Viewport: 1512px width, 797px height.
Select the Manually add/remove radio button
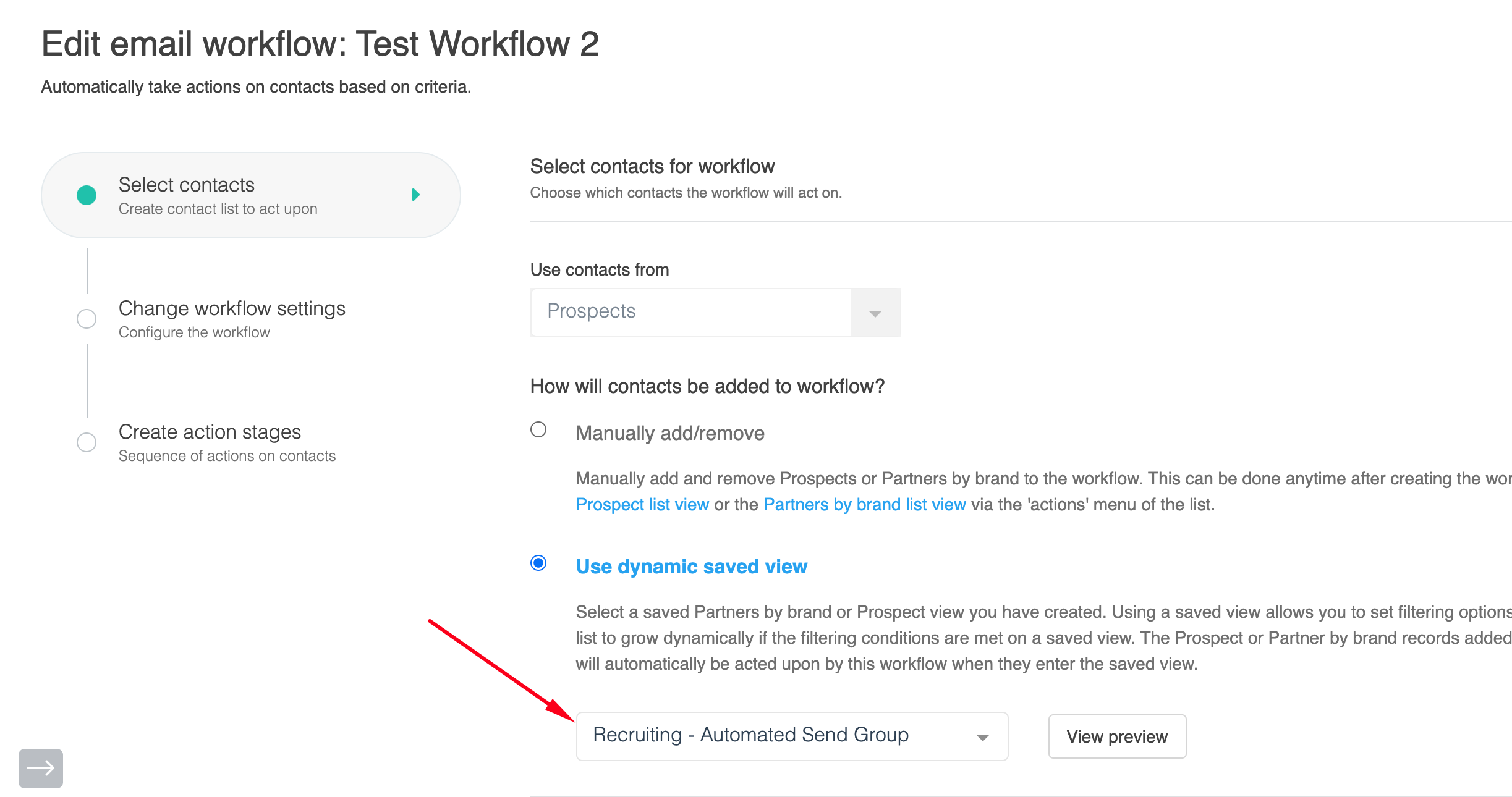[x=538, y=429]
